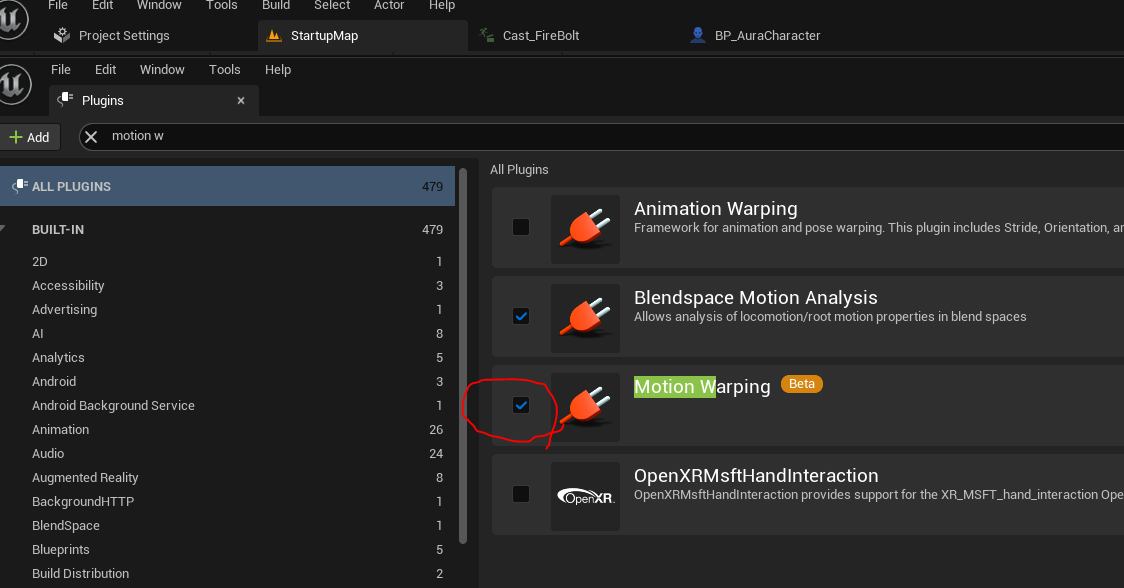
Task: Select the Android Background Service category
Action: 227,406
